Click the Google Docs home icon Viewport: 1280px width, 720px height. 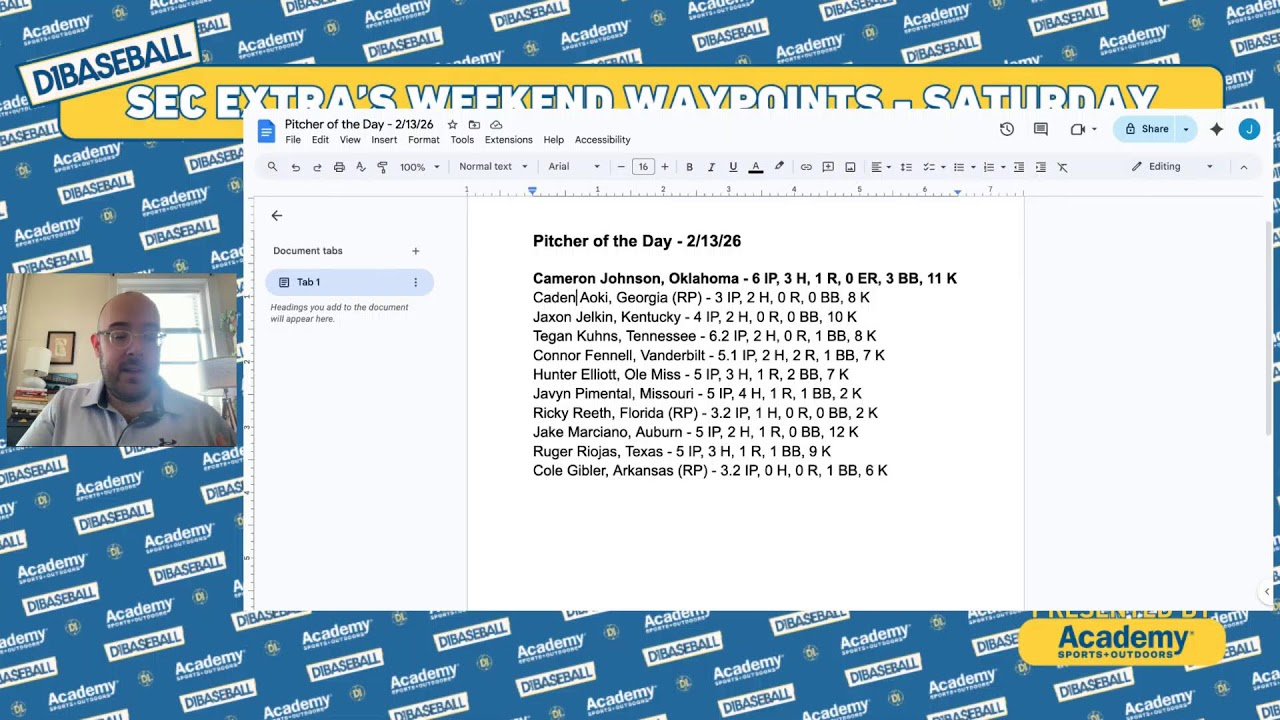pos(266,131)
